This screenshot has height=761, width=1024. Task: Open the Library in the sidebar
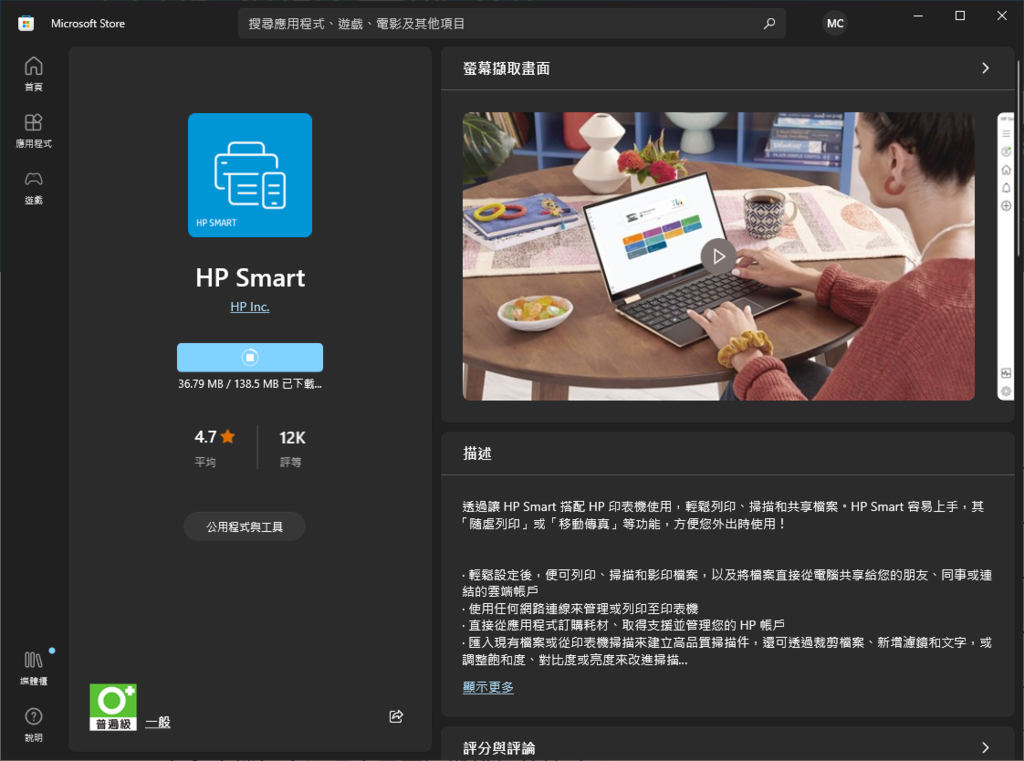33,668
